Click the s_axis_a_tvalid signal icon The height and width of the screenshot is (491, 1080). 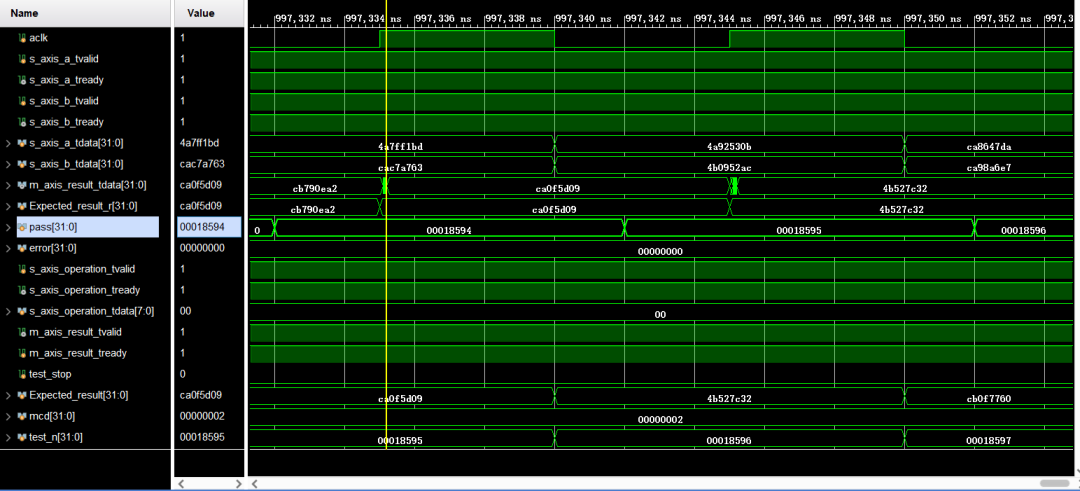click(x=22, y=59)
